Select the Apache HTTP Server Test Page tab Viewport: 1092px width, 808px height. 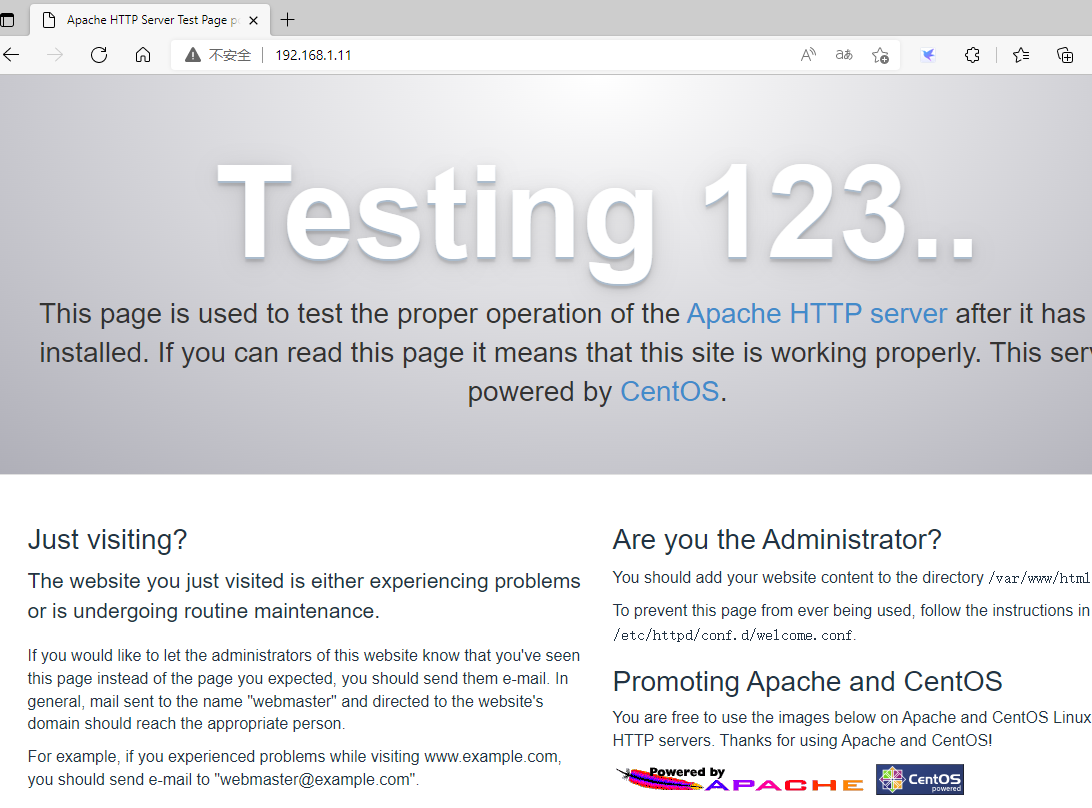coord(148,20)
